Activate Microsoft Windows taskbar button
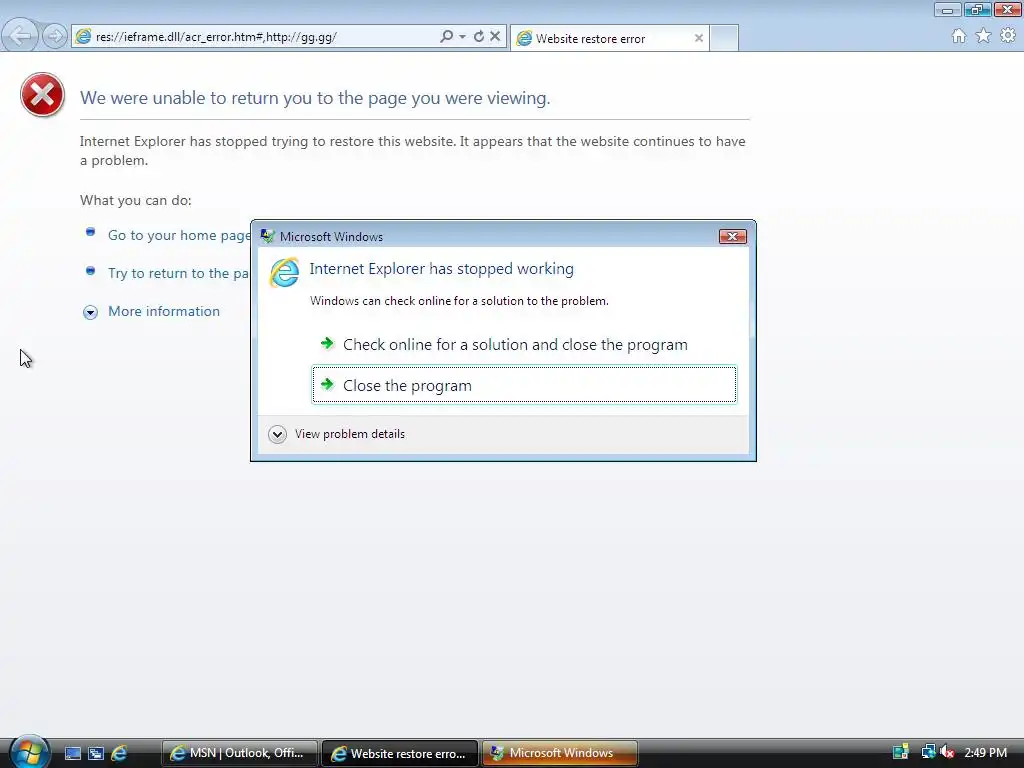 560,754
